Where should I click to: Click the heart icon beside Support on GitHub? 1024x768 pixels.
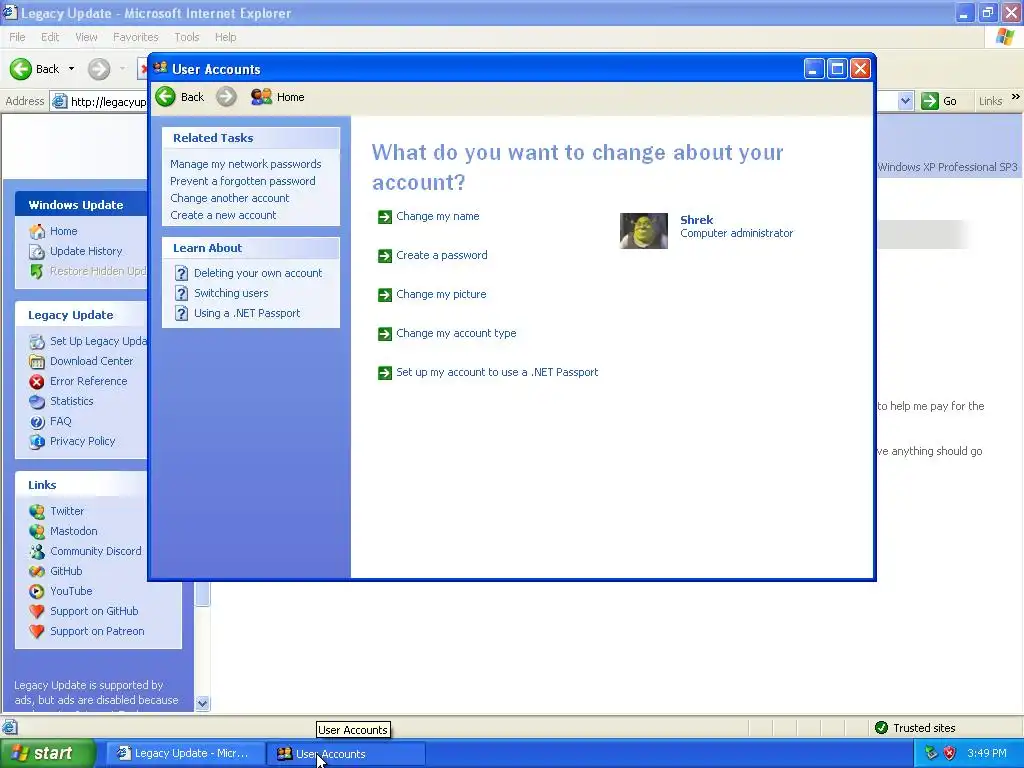37,611
